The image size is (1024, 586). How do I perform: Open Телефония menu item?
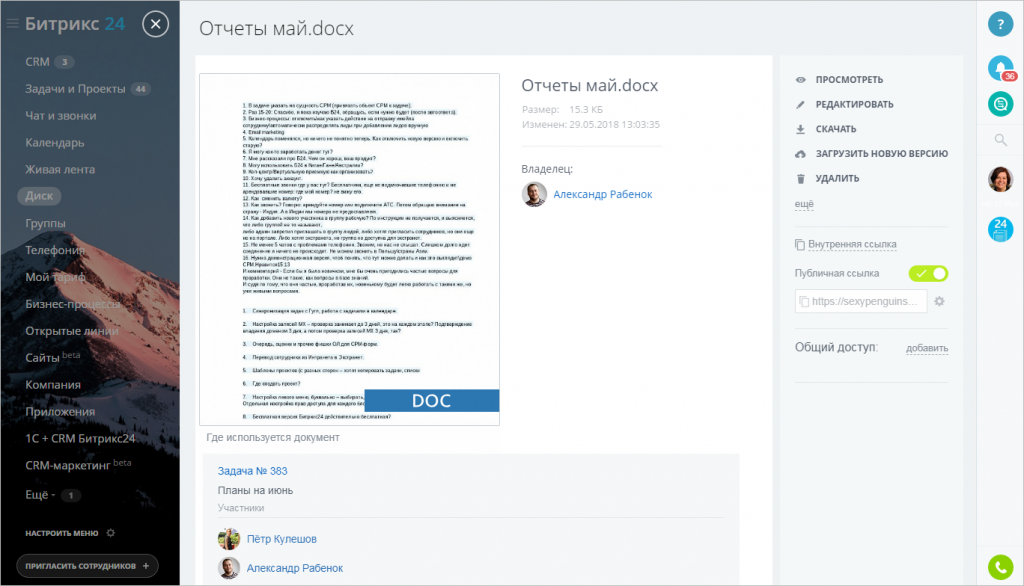(x=55, y=250)
